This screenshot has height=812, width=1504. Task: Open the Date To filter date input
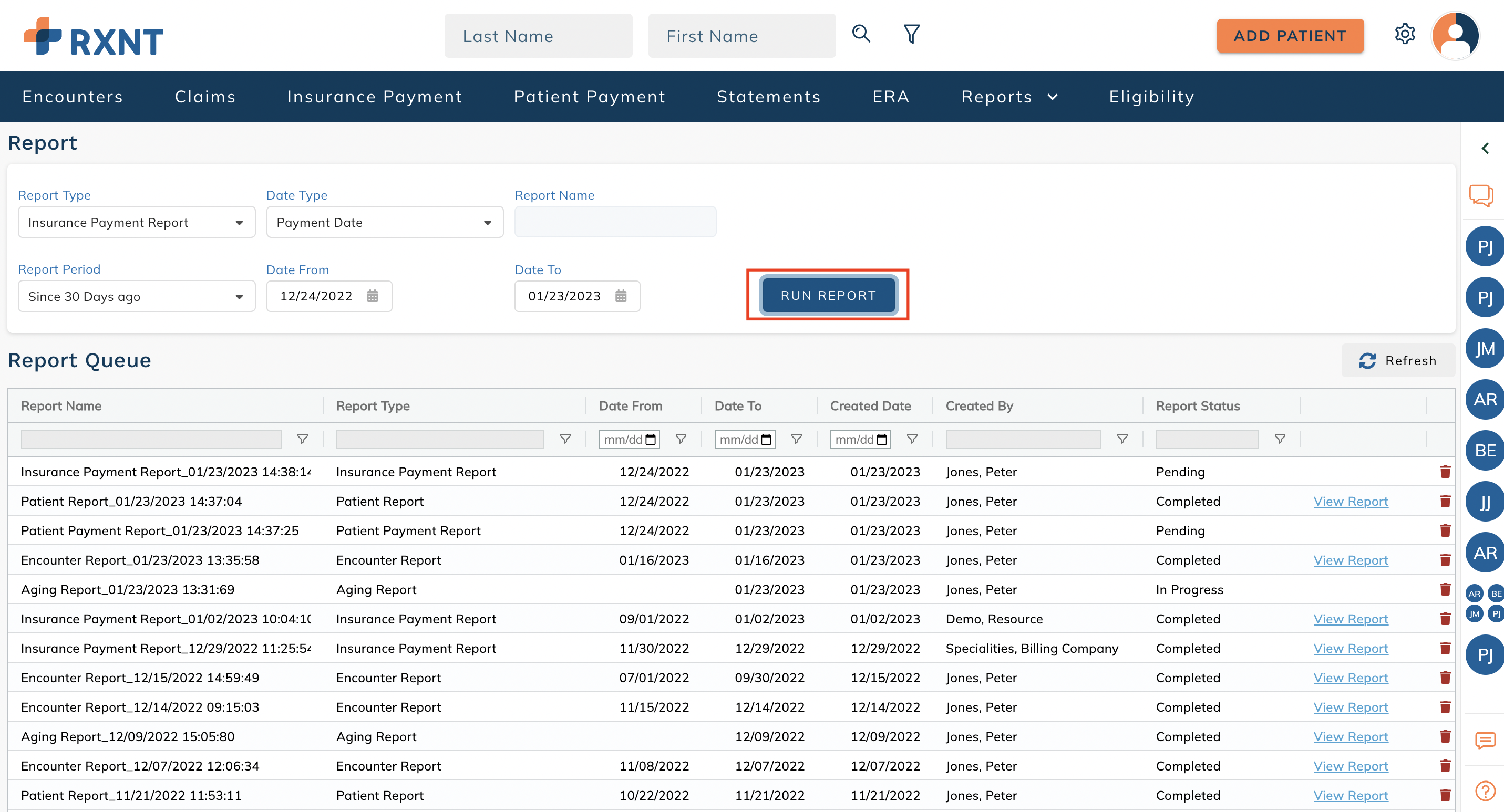click(745, 439)
